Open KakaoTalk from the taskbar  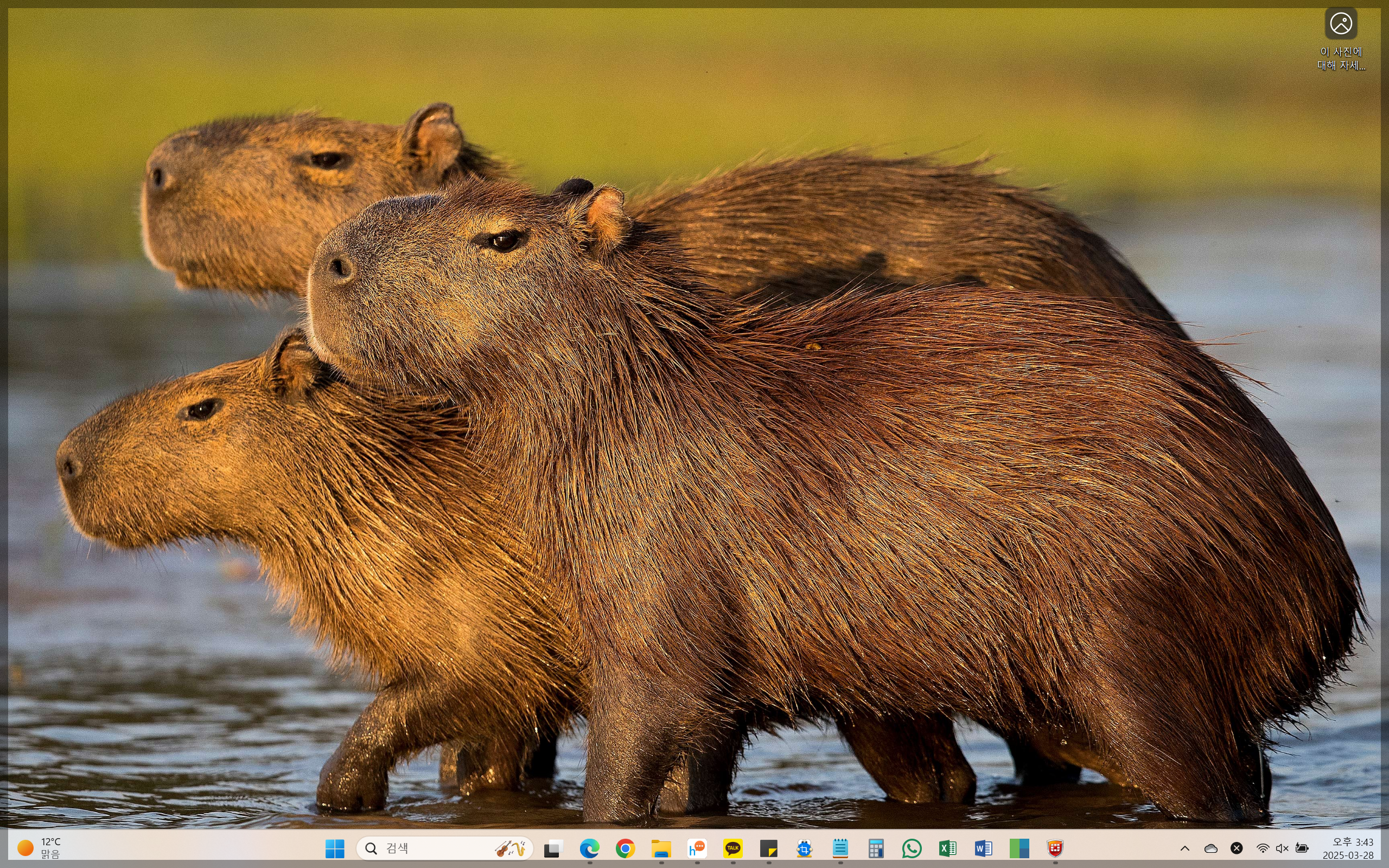pos(733,848)
